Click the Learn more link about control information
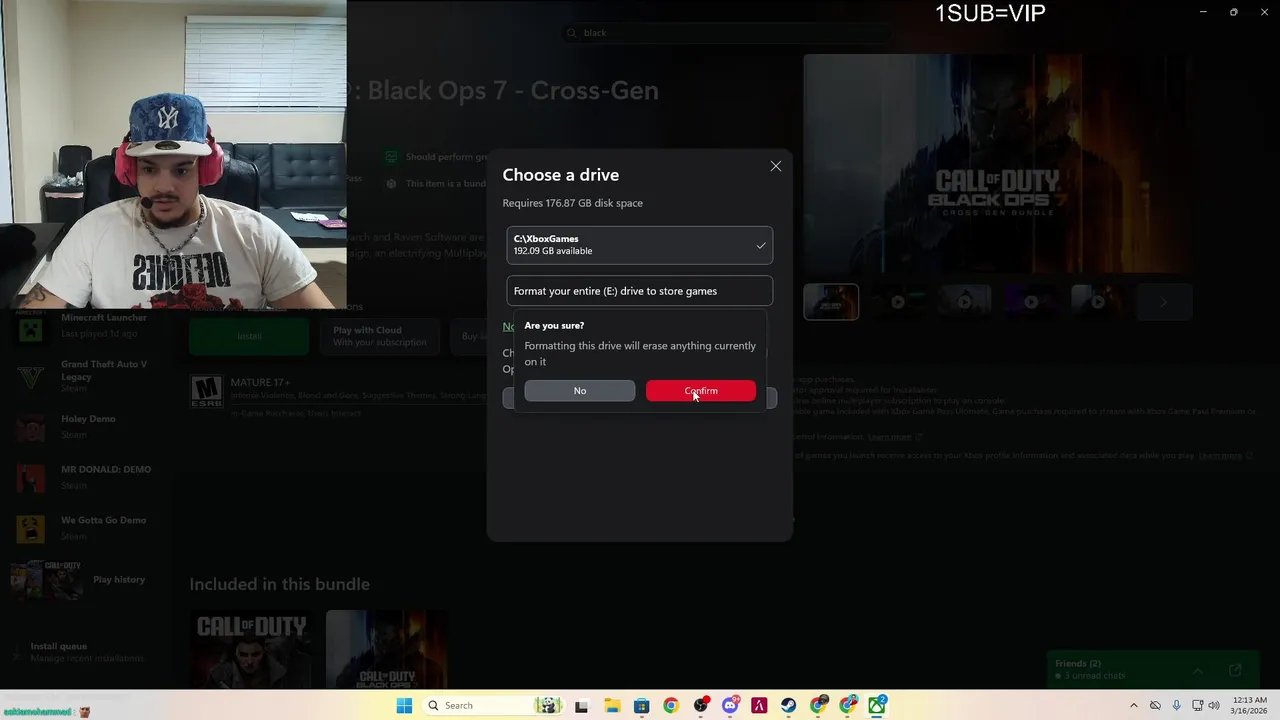This screenshot has height=720, width=1280. point(889,437)
